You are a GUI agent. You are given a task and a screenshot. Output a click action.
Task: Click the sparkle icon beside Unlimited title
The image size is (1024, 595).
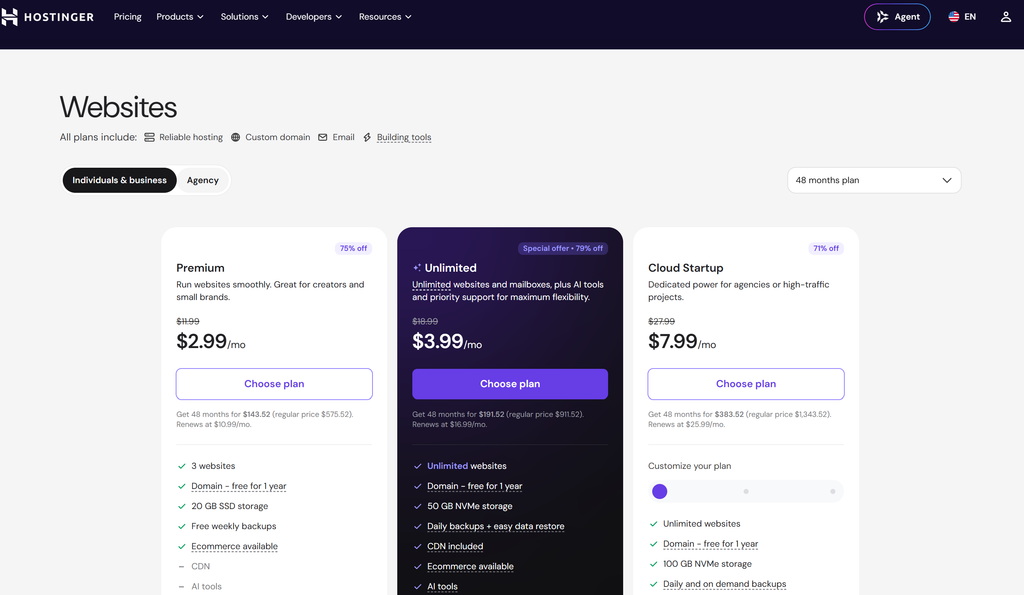(x=417, y=268)
